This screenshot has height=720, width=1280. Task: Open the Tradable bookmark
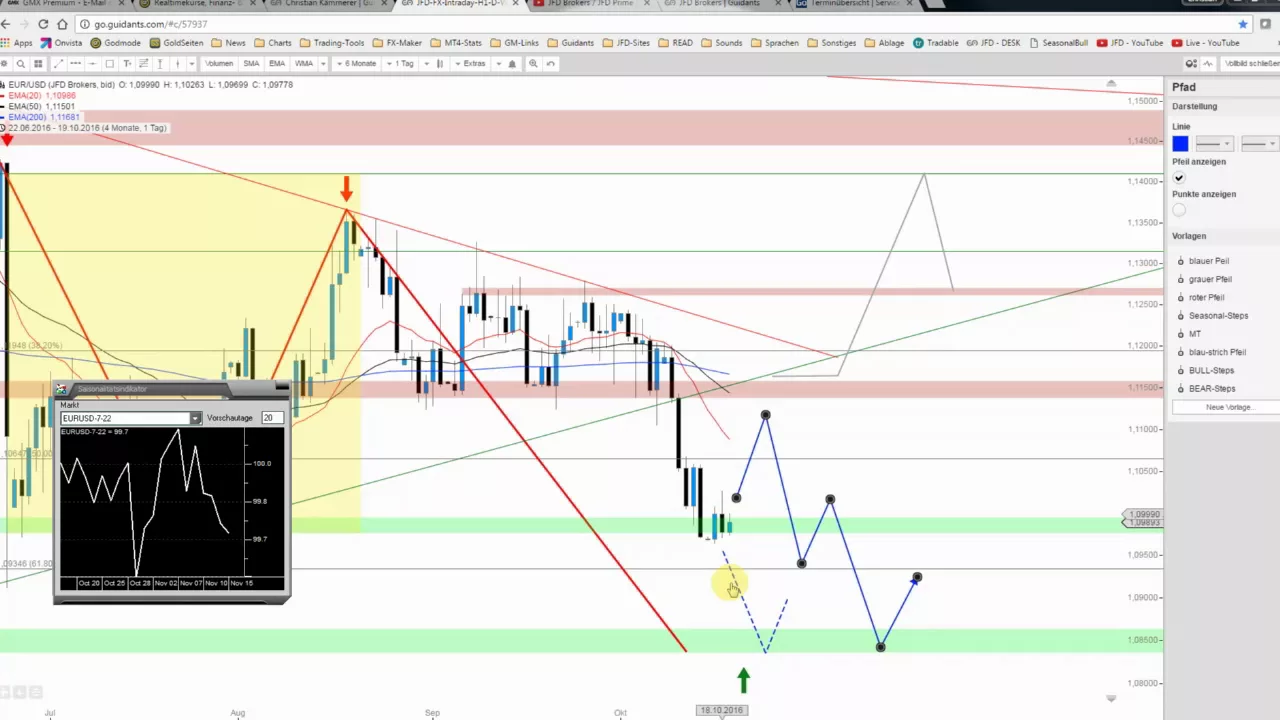pos(934,43)
